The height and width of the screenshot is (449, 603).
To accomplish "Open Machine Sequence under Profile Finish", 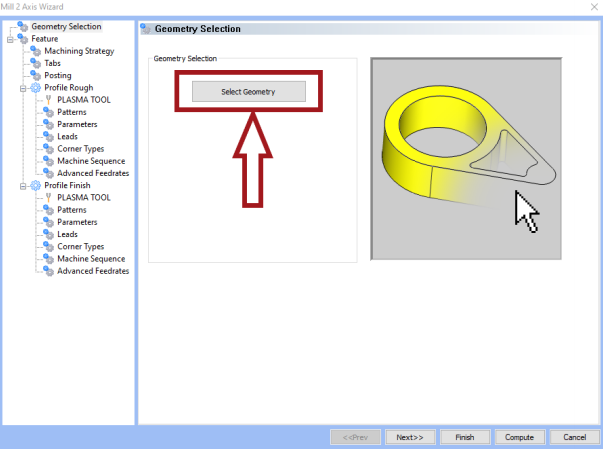I will (x=91, y=259).
